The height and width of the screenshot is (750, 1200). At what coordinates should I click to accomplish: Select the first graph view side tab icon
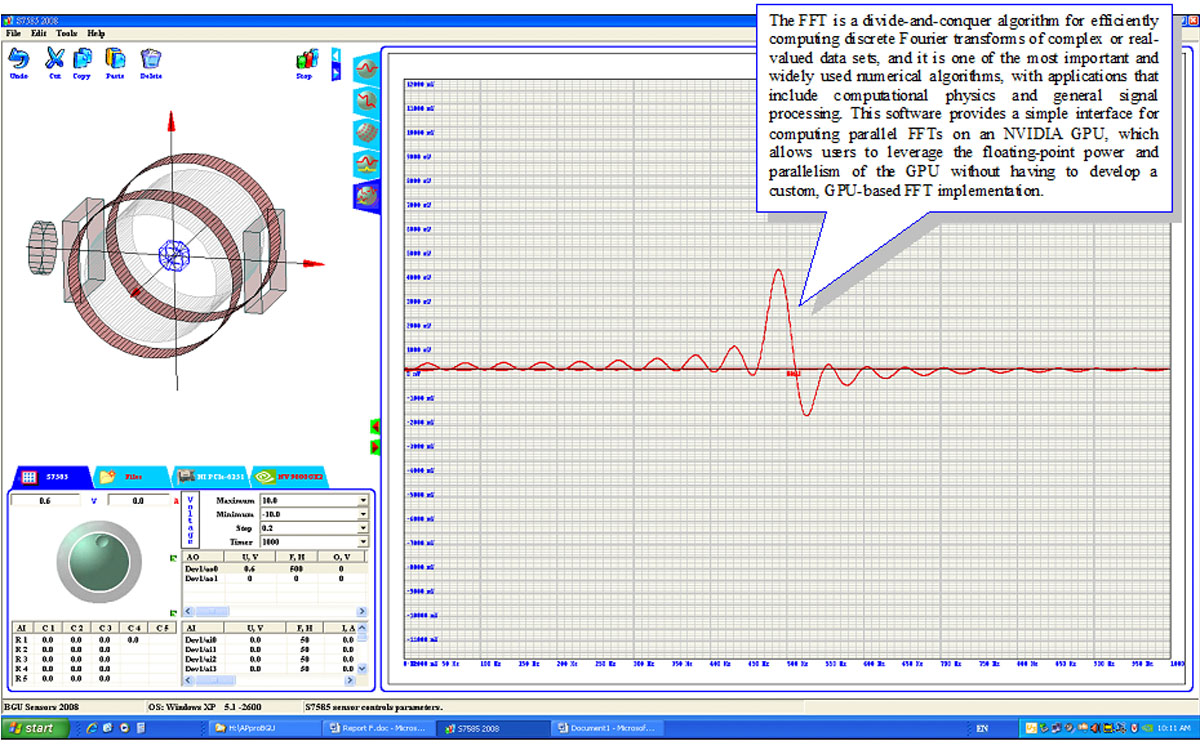point(366,70)
